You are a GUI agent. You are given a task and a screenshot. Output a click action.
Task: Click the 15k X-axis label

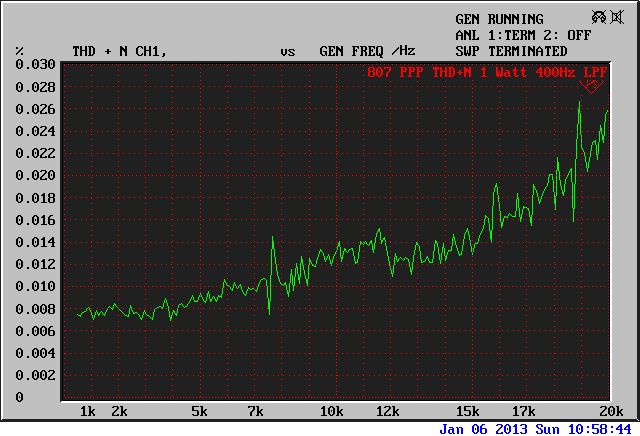467,411
